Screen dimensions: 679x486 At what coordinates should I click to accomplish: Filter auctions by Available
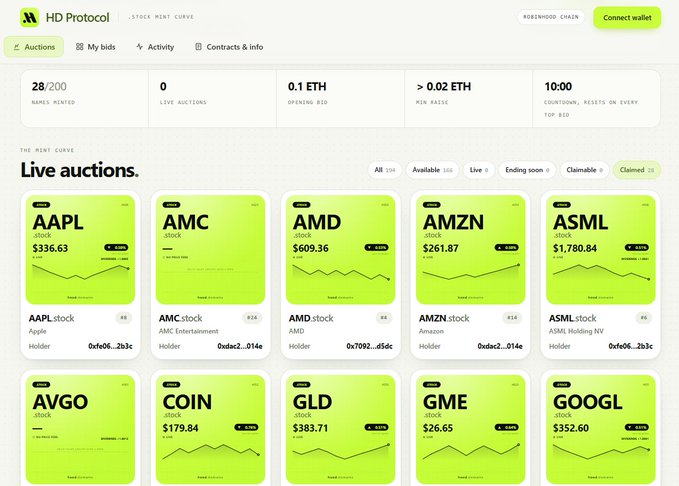point(432,170)
